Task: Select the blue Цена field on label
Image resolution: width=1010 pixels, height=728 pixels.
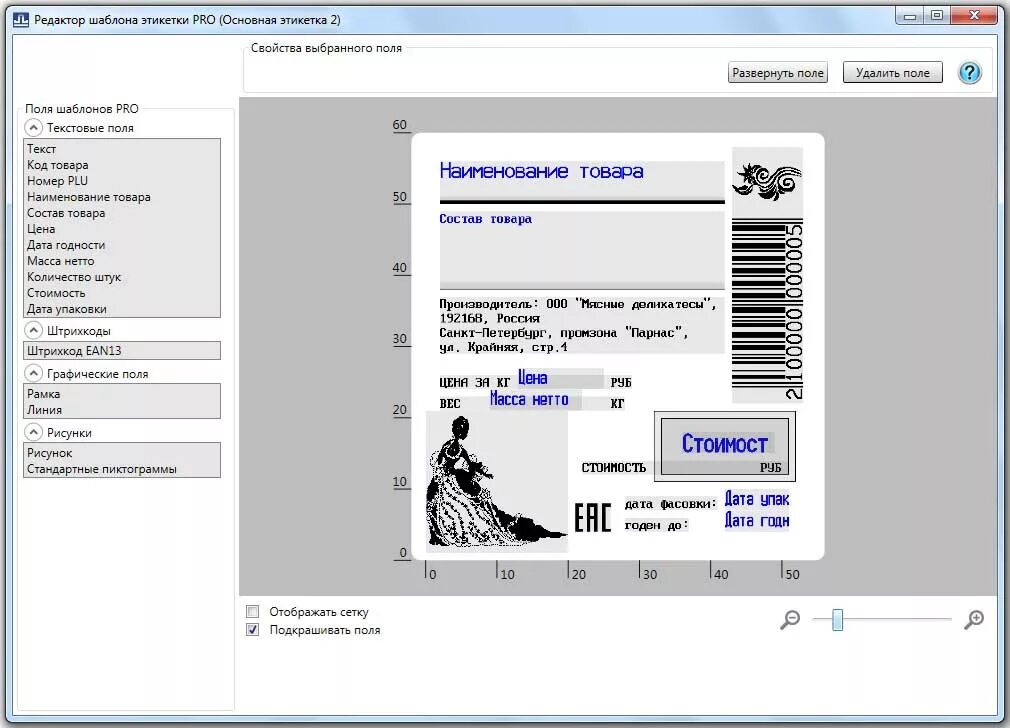Action: (560, 378)
